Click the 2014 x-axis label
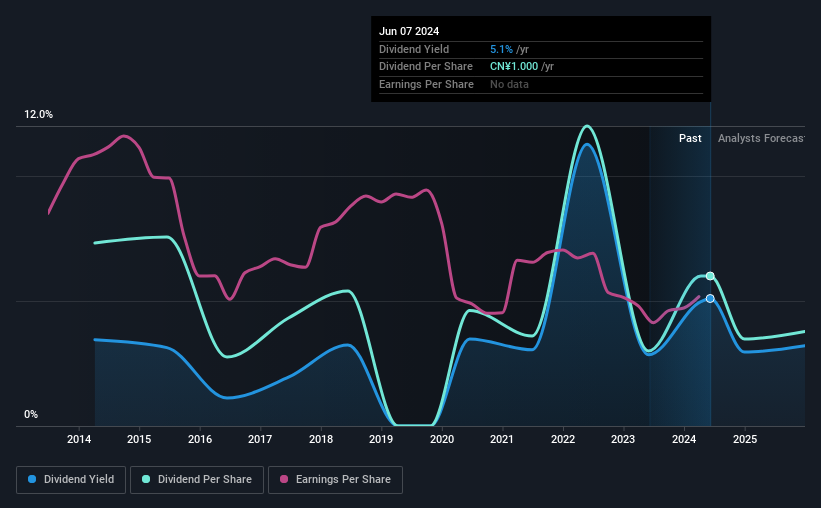Screen dimensions: 821x508 click(x=79, y=439)
